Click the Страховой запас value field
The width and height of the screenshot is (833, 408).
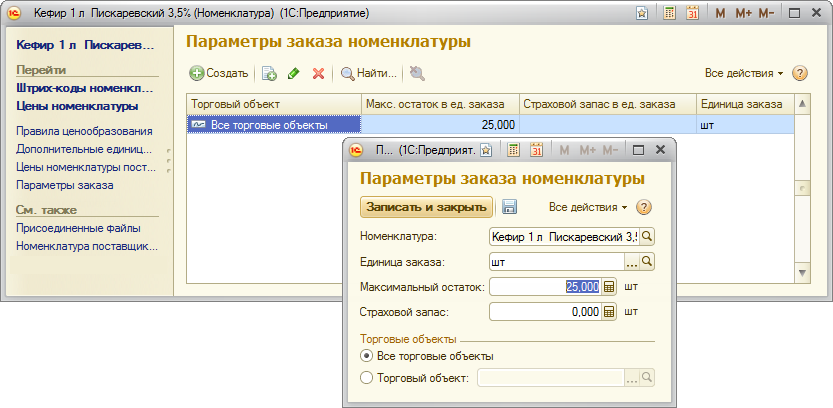coord(546,312)
